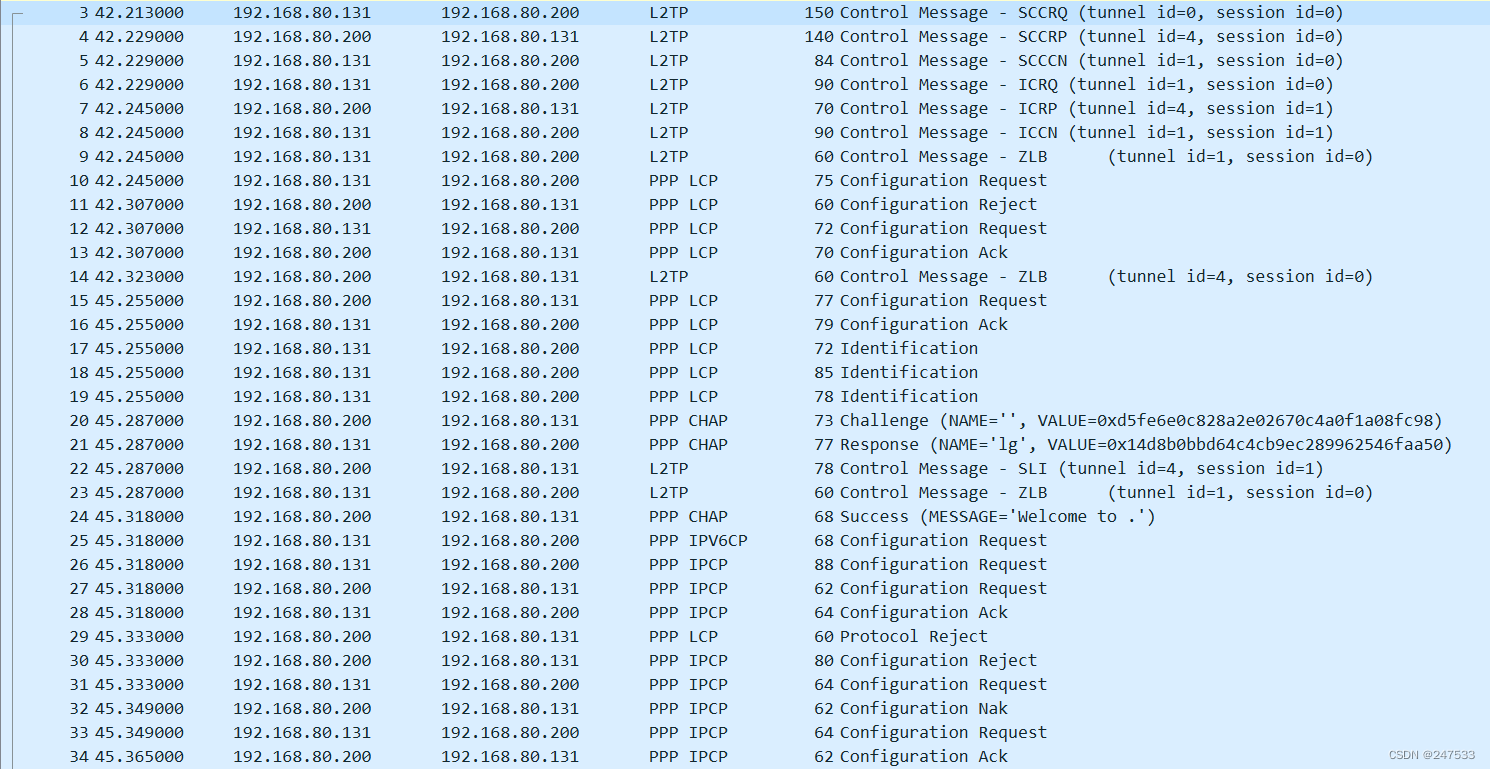The width and height of the screenshot is (1490, 769).
Task: Select packet 16 Configuration Ack length 79
Action: 745,325
